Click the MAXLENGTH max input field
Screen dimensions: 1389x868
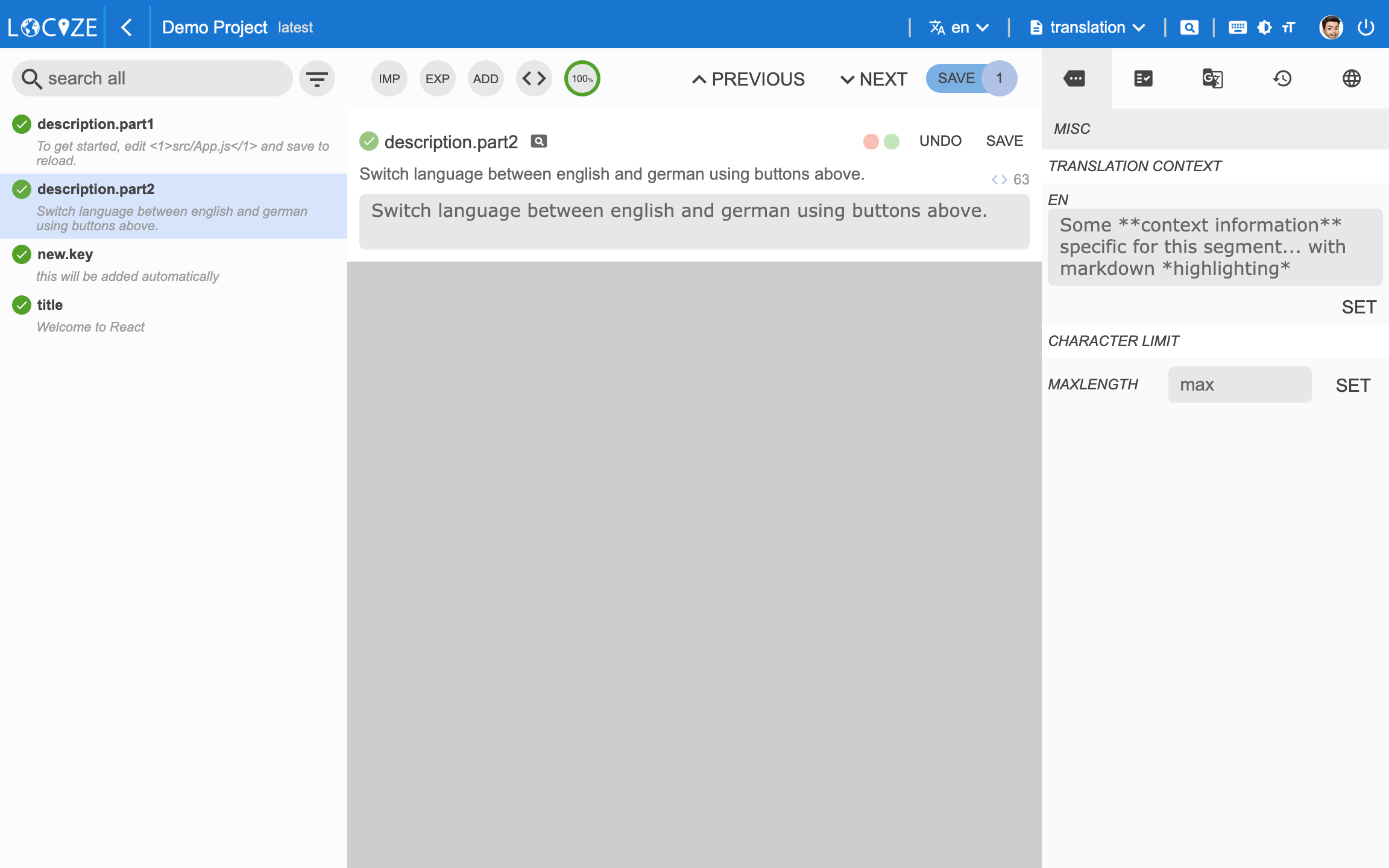click(1239, 385)
